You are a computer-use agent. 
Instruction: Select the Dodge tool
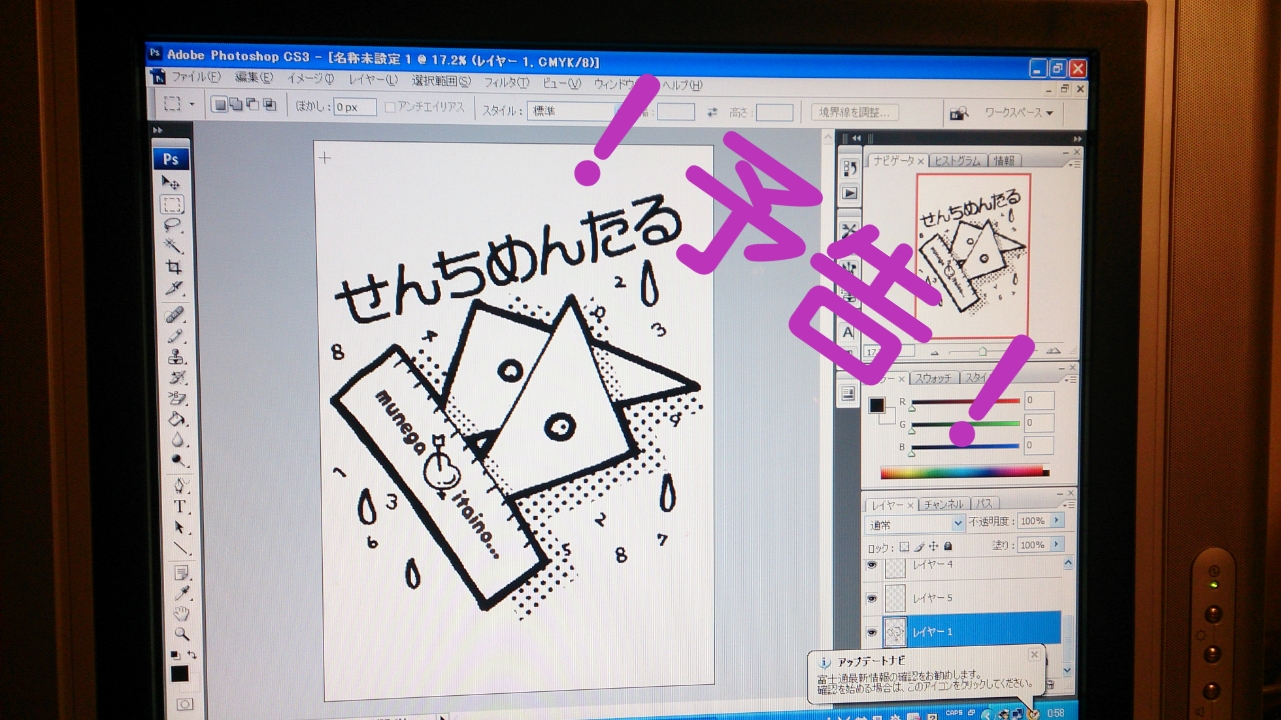coord(180,461)
